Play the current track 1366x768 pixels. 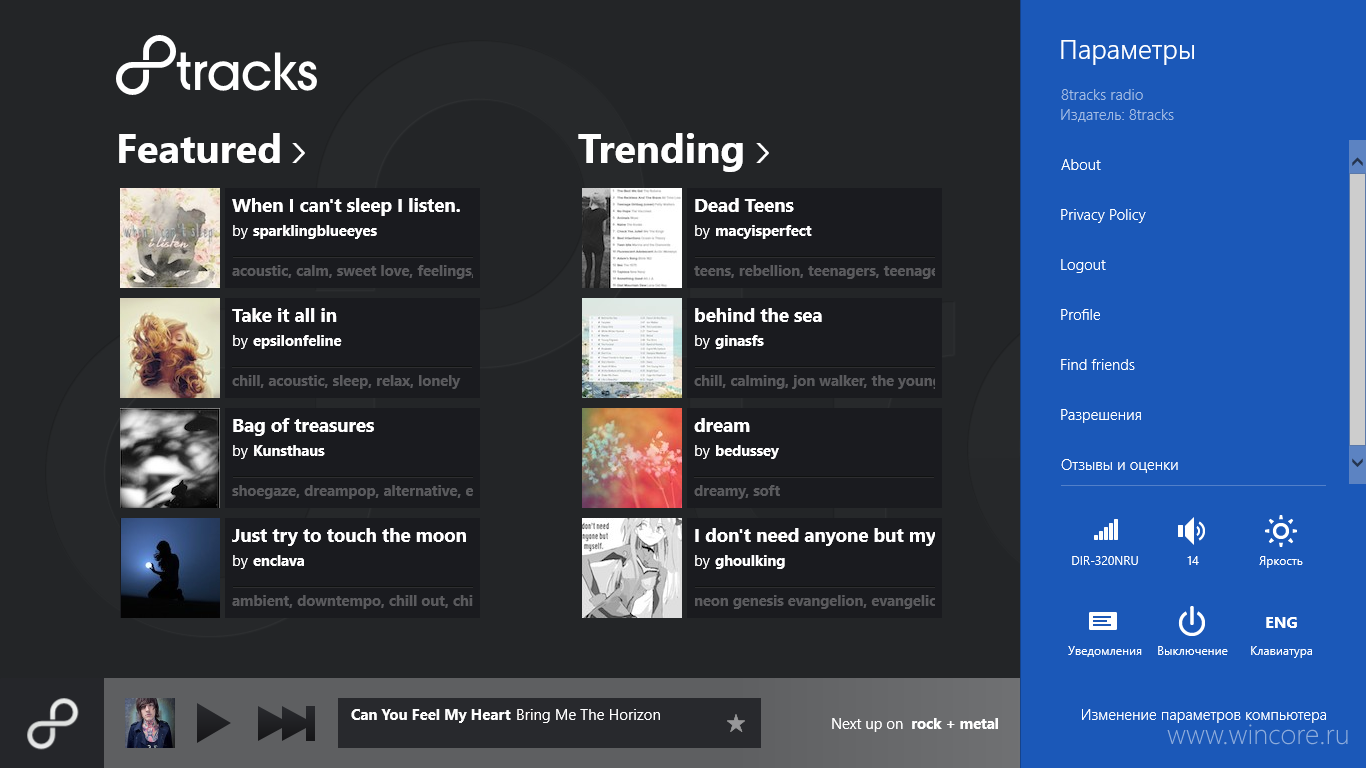point(213,723)
